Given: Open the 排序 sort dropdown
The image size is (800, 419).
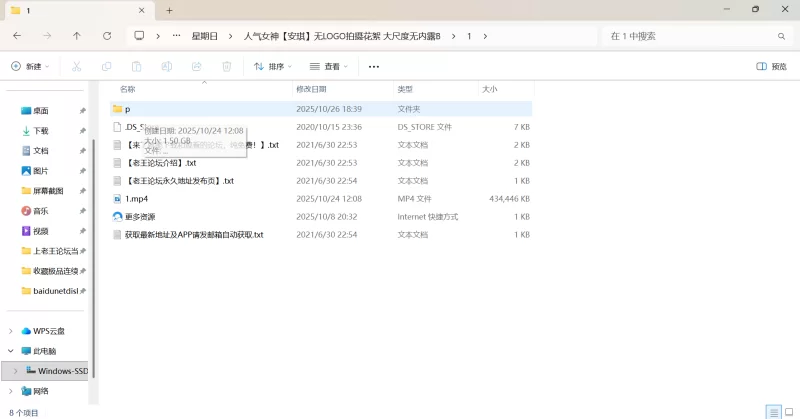Looking at the screenshot, I should tap(272, 67).
